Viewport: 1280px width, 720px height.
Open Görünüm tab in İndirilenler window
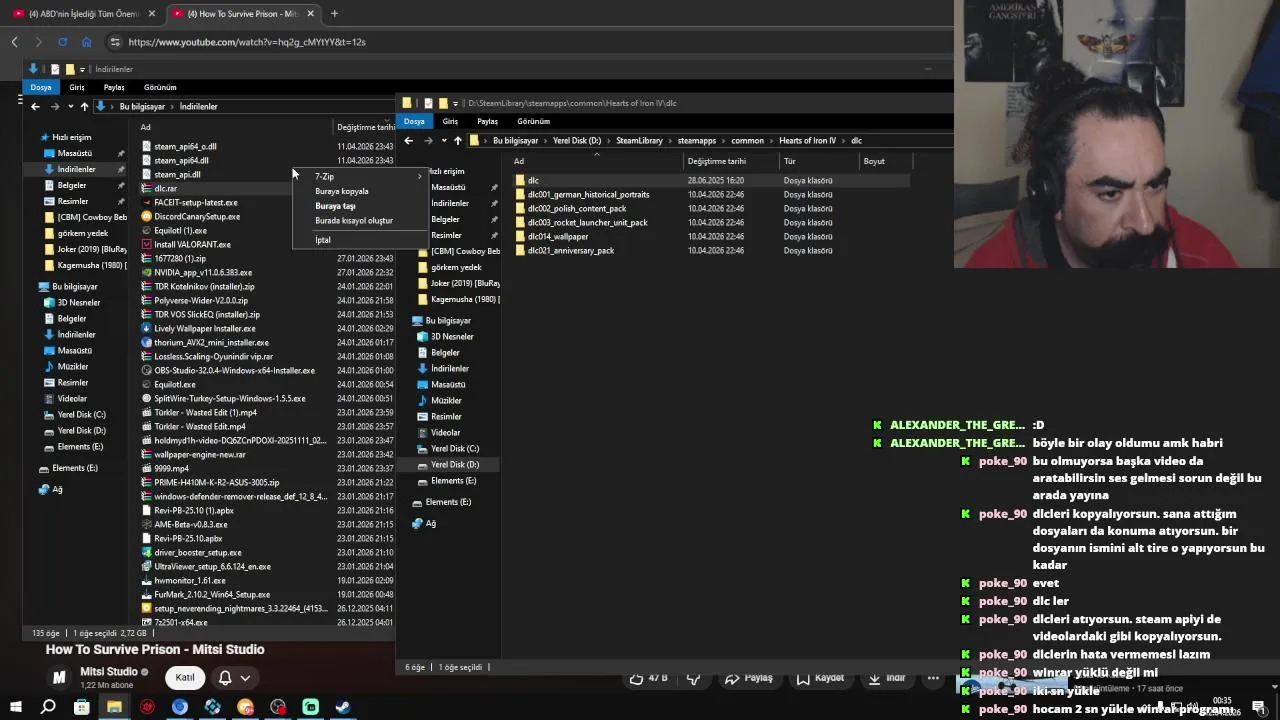160,87
